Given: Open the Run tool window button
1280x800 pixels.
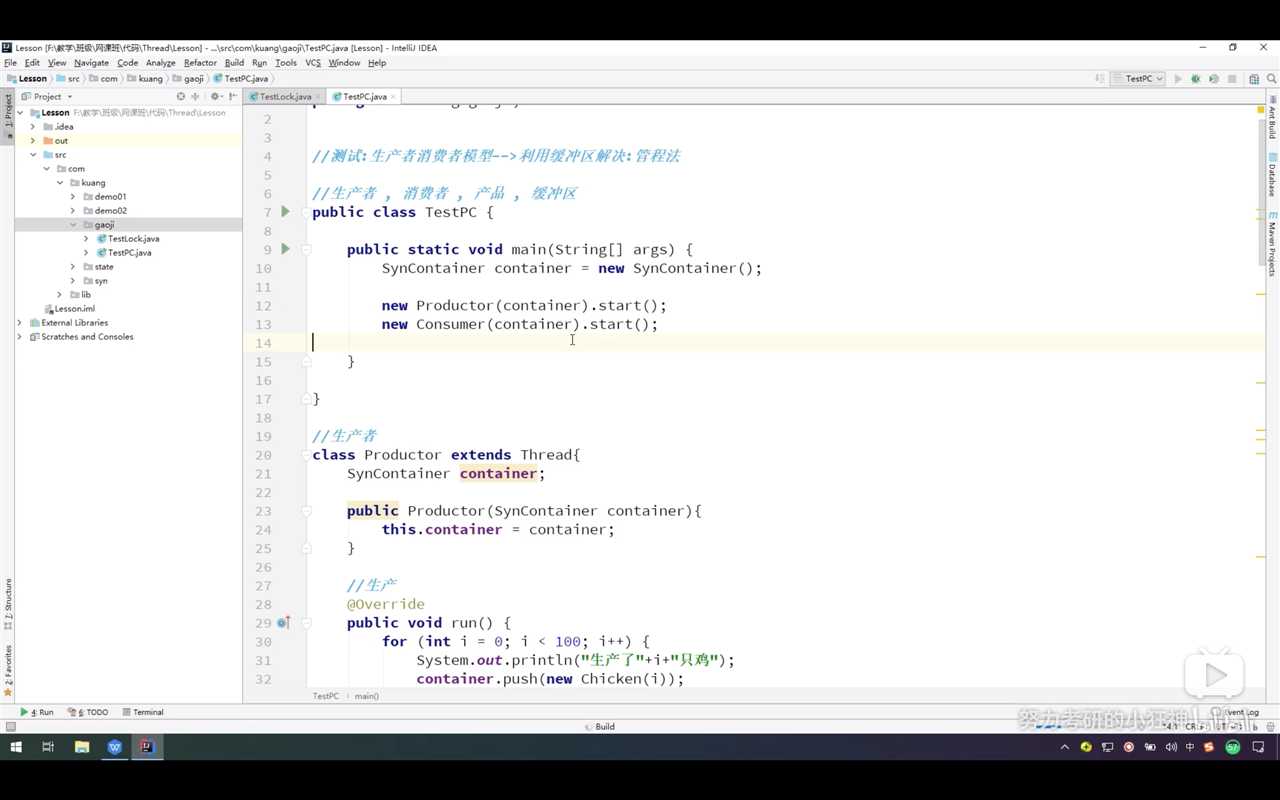Looking at the screenshot, I should [37, 712].
